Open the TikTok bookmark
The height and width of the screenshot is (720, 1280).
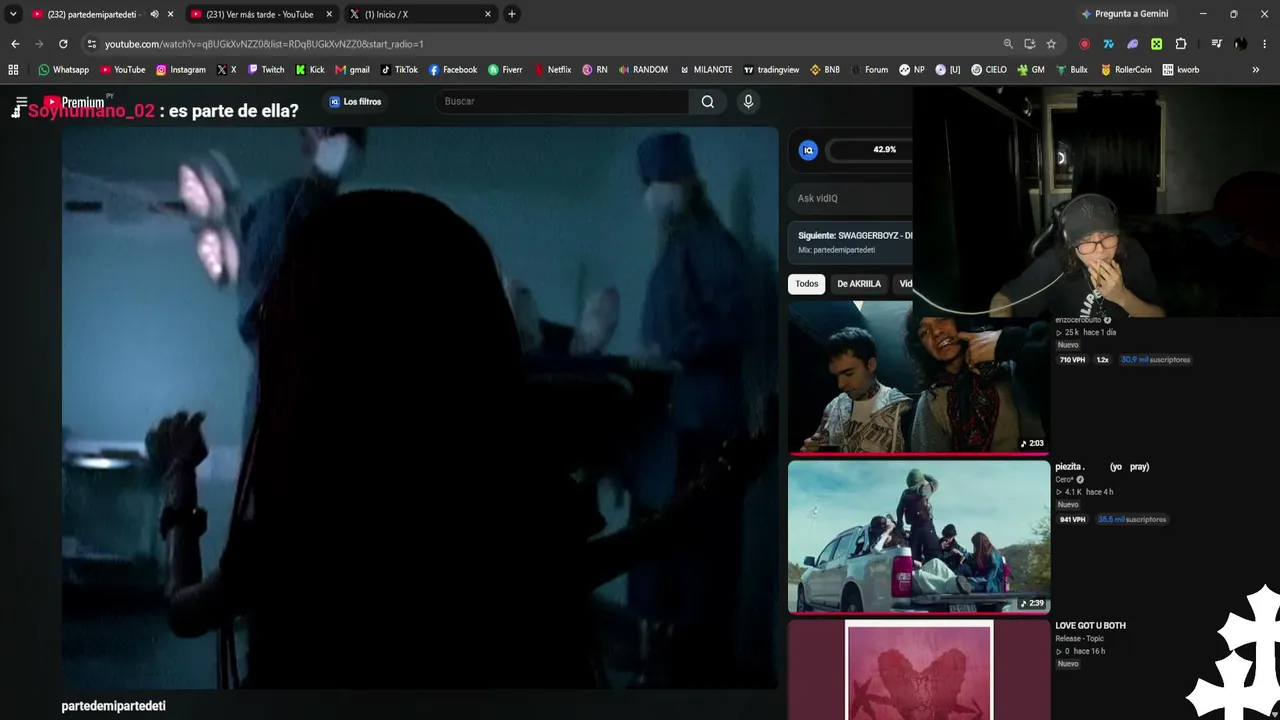(399, 70)
